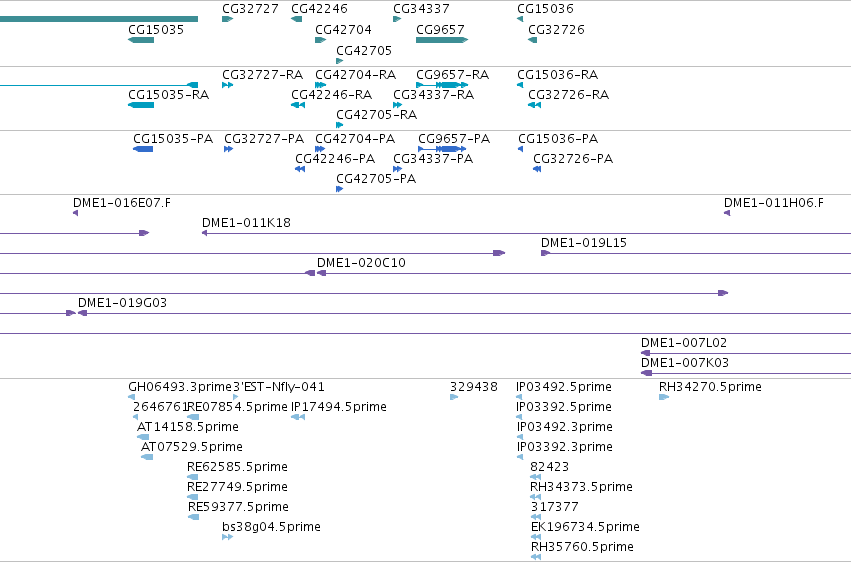Open the EST labeled 82423
851x562 pixels.
point(549,467)
